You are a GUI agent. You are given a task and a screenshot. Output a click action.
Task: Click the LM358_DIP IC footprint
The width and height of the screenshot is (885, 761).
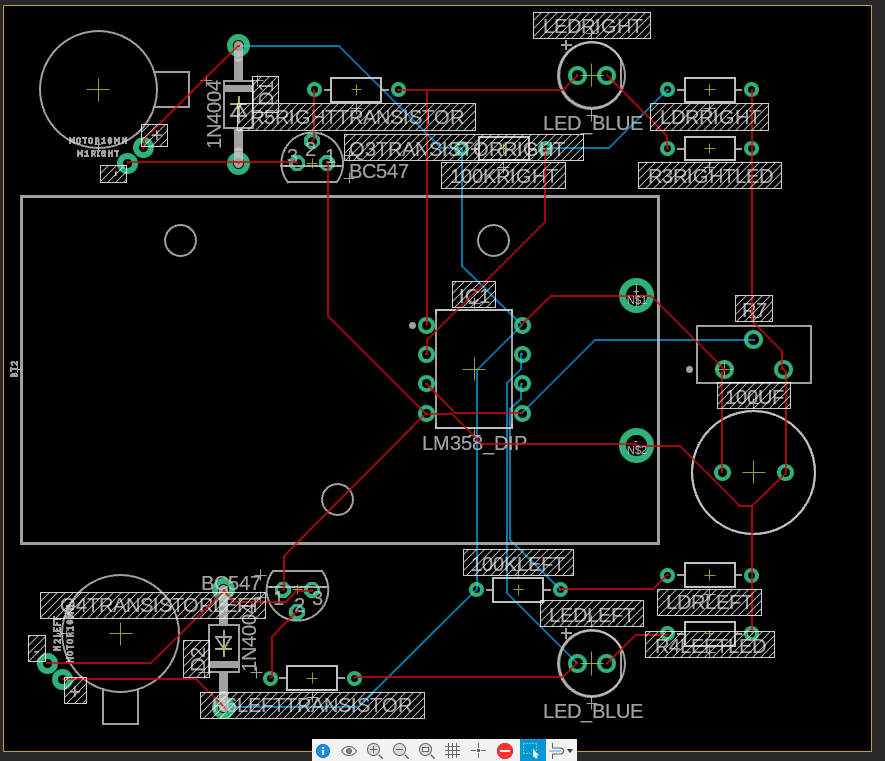tap(474, 368)
